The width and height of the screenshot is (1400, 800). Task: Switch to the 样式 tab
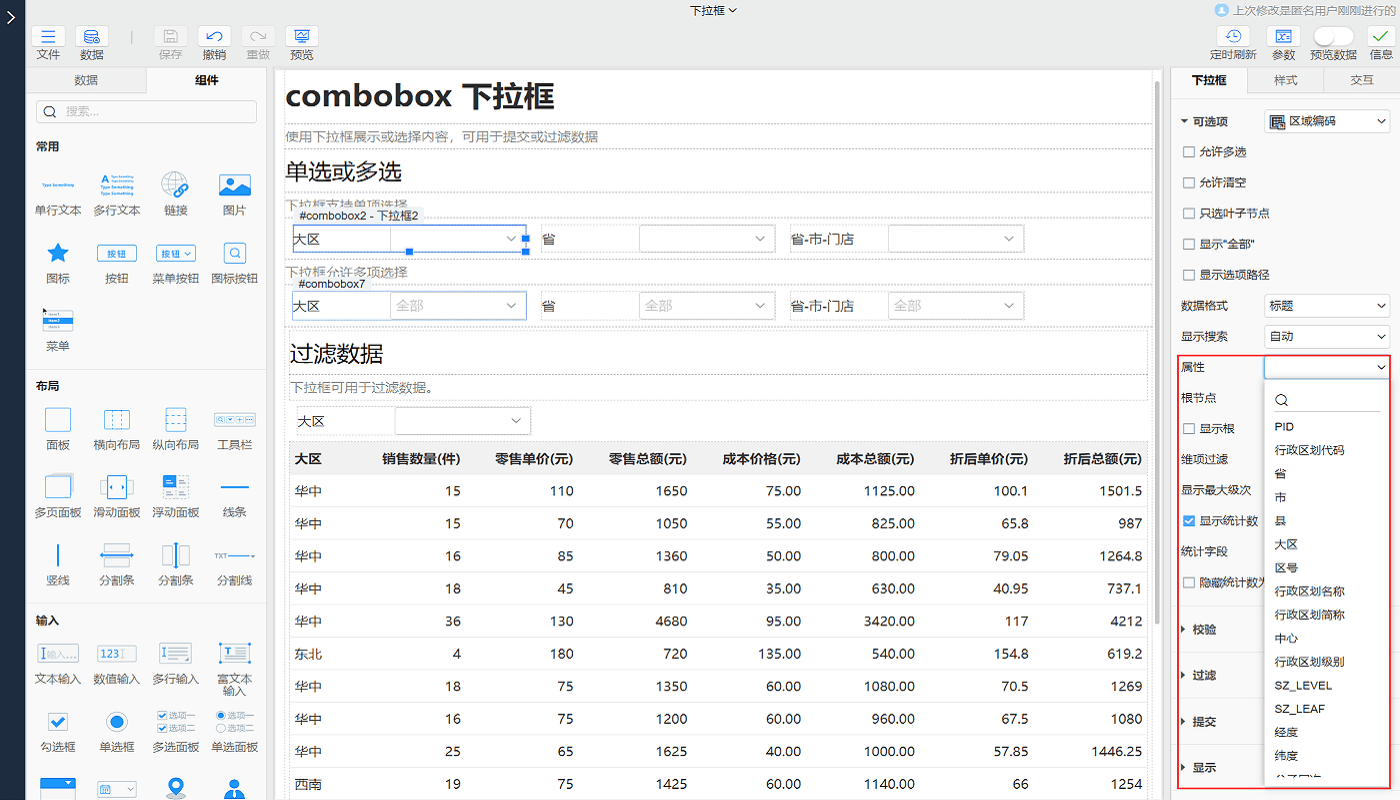coord(1285,80)
